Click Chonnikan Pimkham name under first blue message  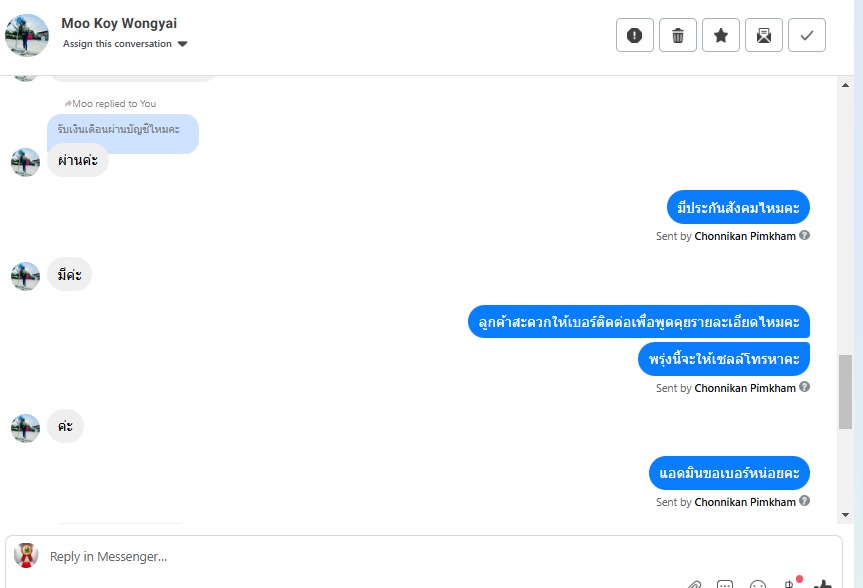[x=745, y=236]
